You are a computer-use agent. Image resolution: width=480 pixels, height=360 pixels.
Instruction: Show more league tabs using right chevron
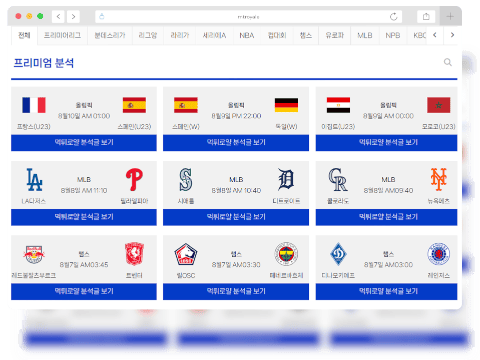452,35
